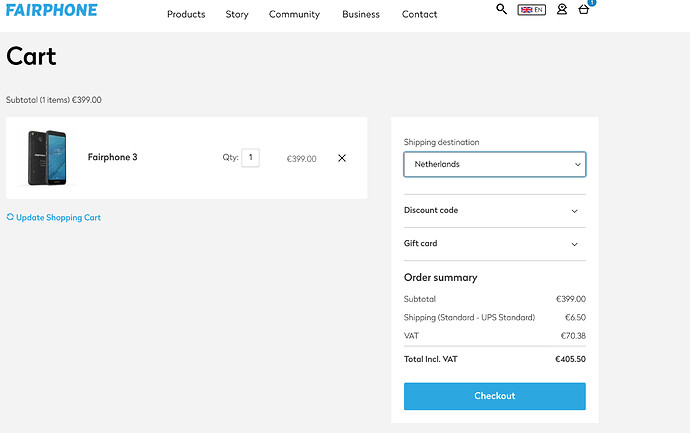The width and height of the screenshot is (690, 433).
Task: Open the Contact menu item
Action: [x=419, y=15]
